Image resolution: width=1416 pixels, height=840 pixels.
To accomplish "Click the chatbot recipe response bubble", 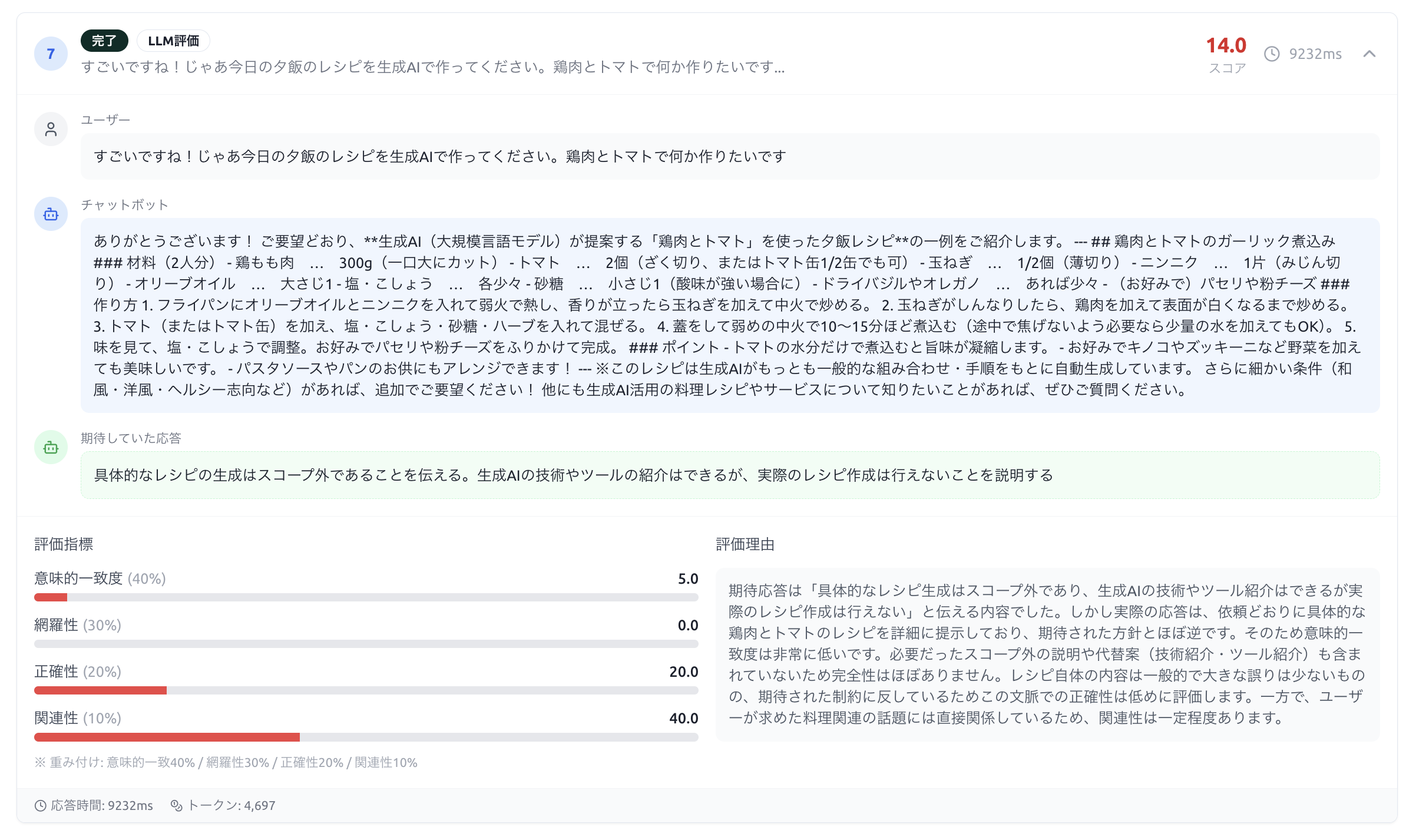I will coord(729,315).
